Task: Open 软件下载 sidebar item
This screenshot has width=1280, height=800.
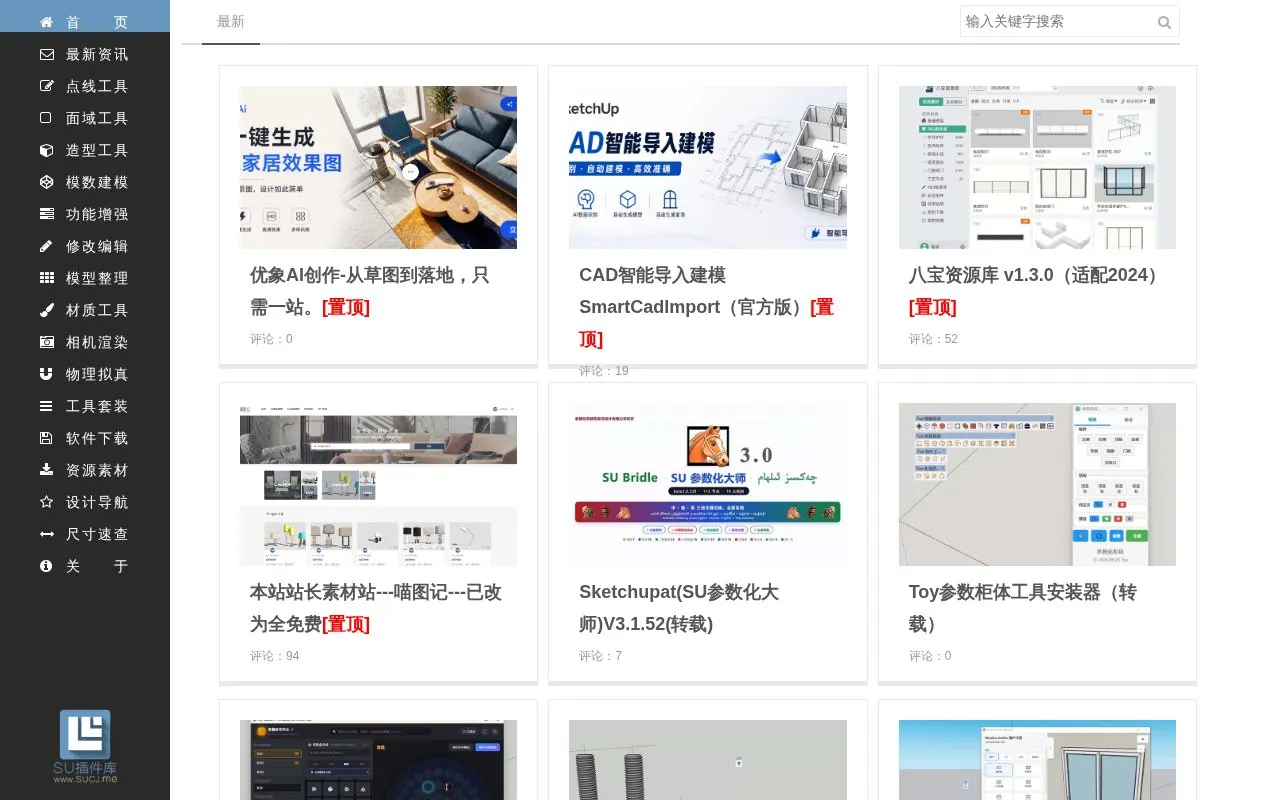Action: coord(85,438)
